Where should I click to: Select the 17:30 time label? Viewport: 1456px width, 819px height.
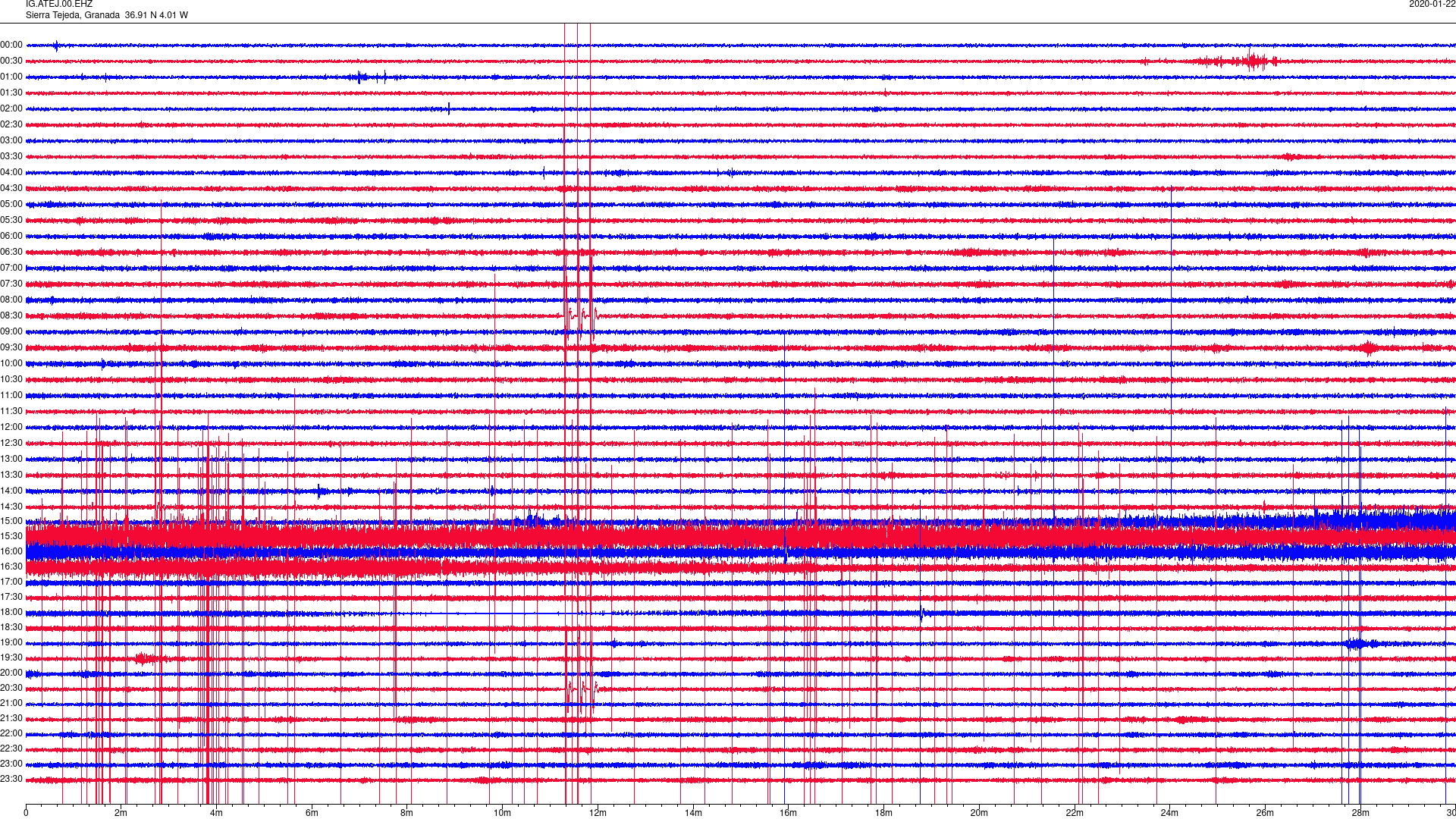click(11, 597)
